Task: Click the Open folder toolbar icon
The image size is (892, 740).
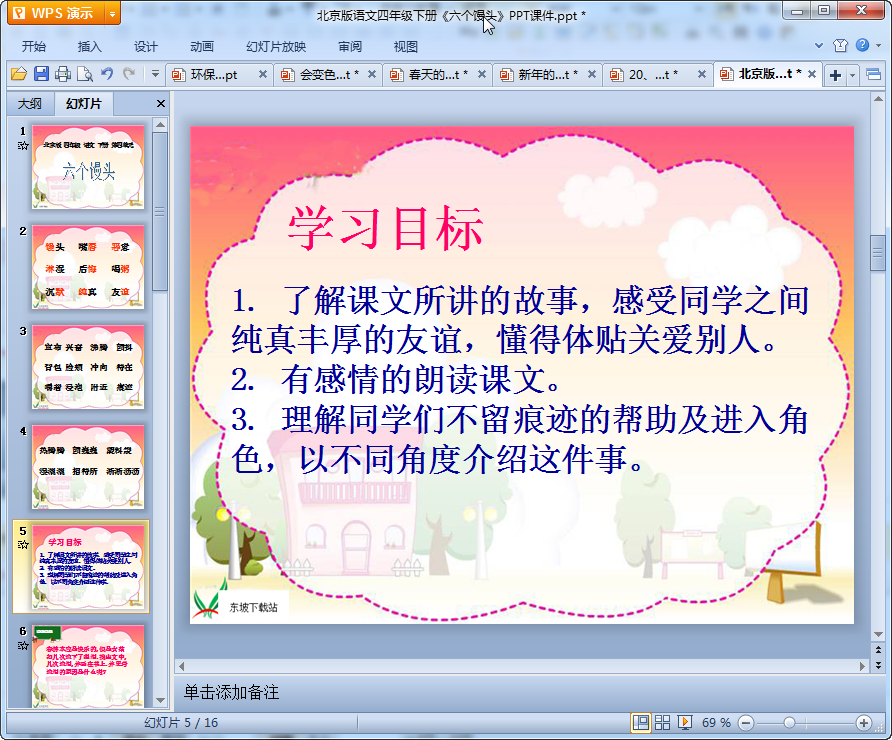Action: [x=19, y=74]
